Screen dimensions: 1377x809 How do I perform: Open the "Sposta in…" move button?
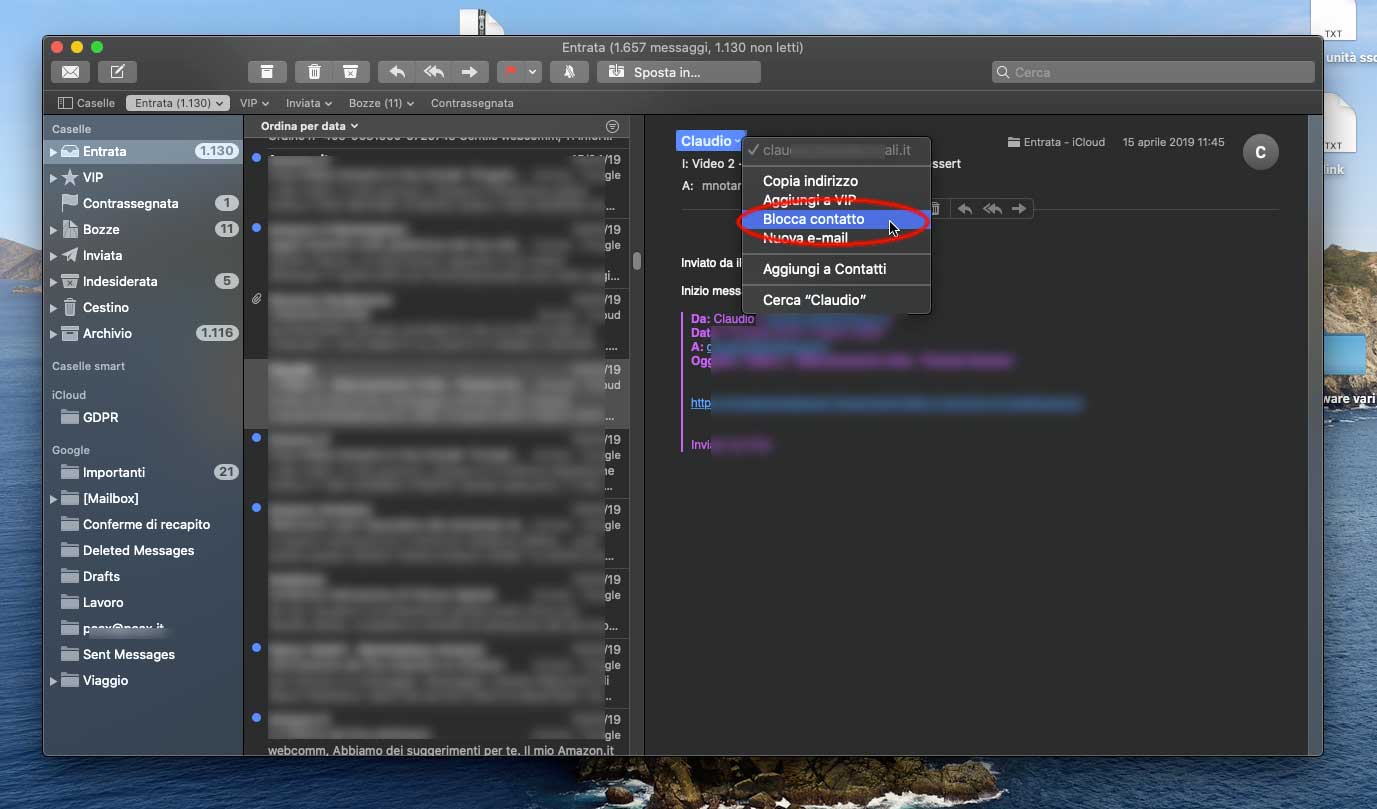click(679, 72)
